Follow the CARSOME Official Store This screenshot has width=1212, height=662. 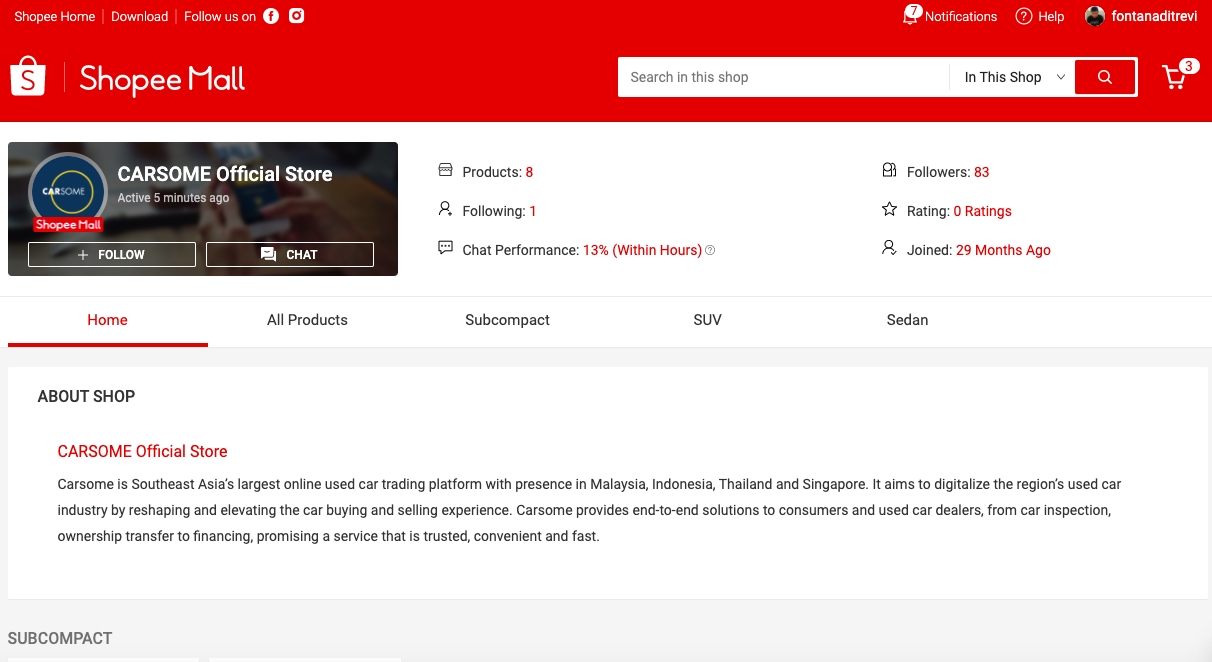(112, 255)
